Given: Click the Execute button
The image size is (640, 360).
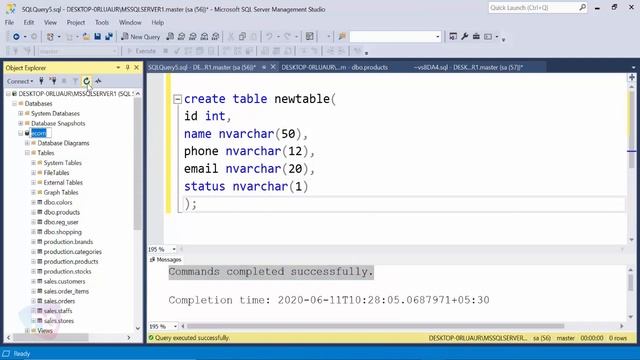Looking at the screenshot, I should [x=142, y=51].
